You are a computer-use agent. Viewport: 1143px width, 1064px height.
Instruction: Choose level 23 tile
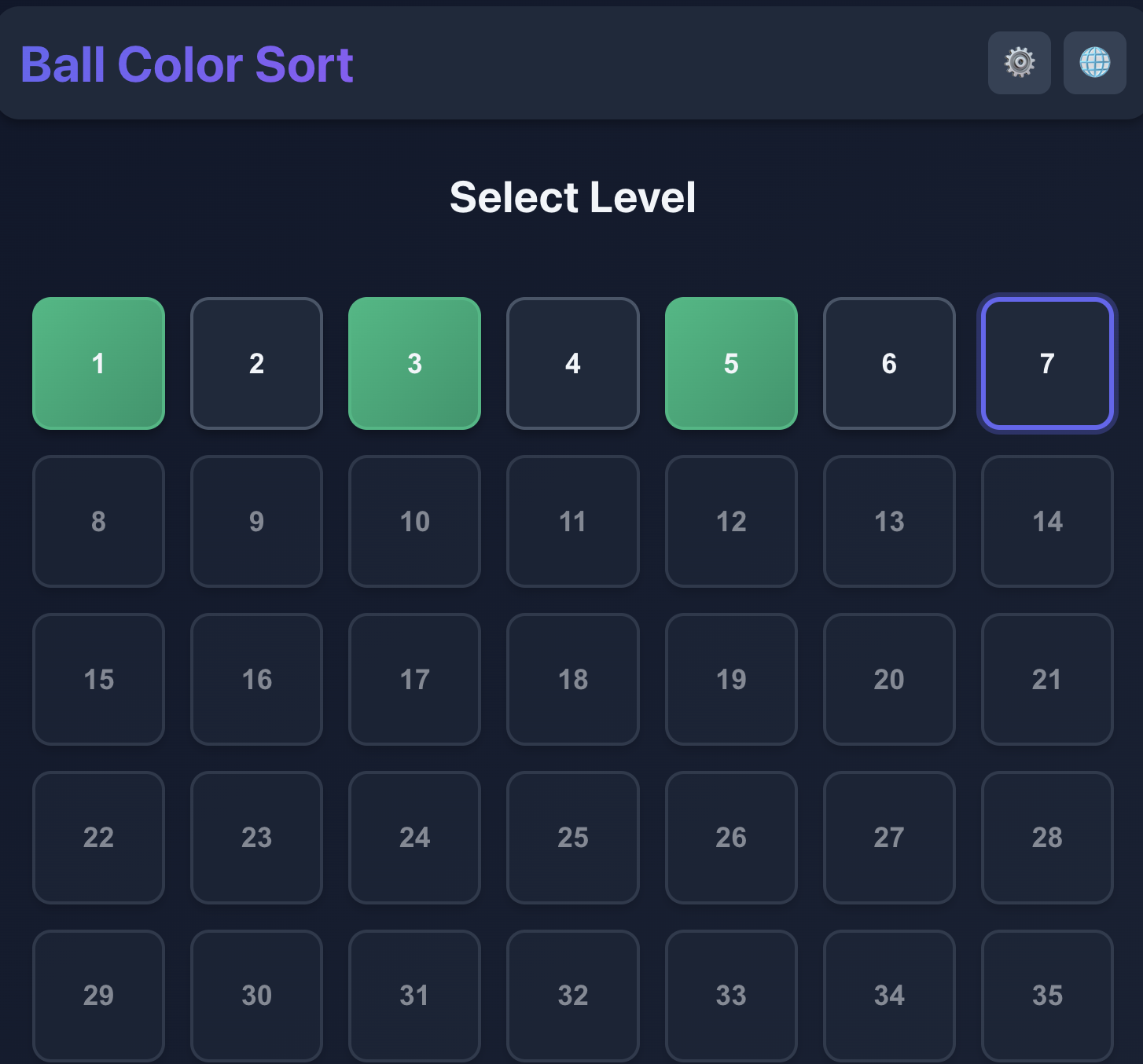(x=256, y=837)
